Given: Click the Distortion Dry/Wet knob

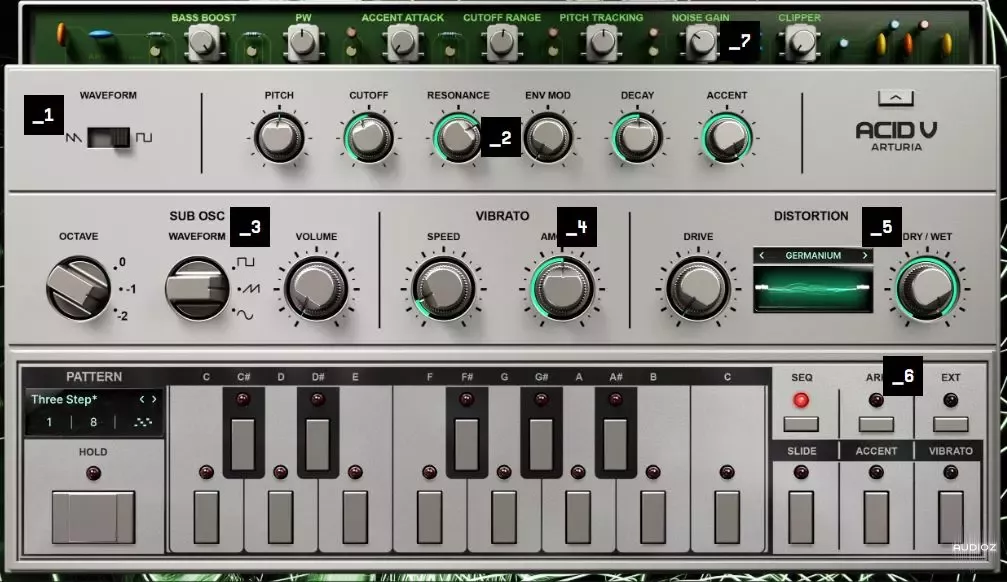Looking at the screenshot, I should click(927, 288).
